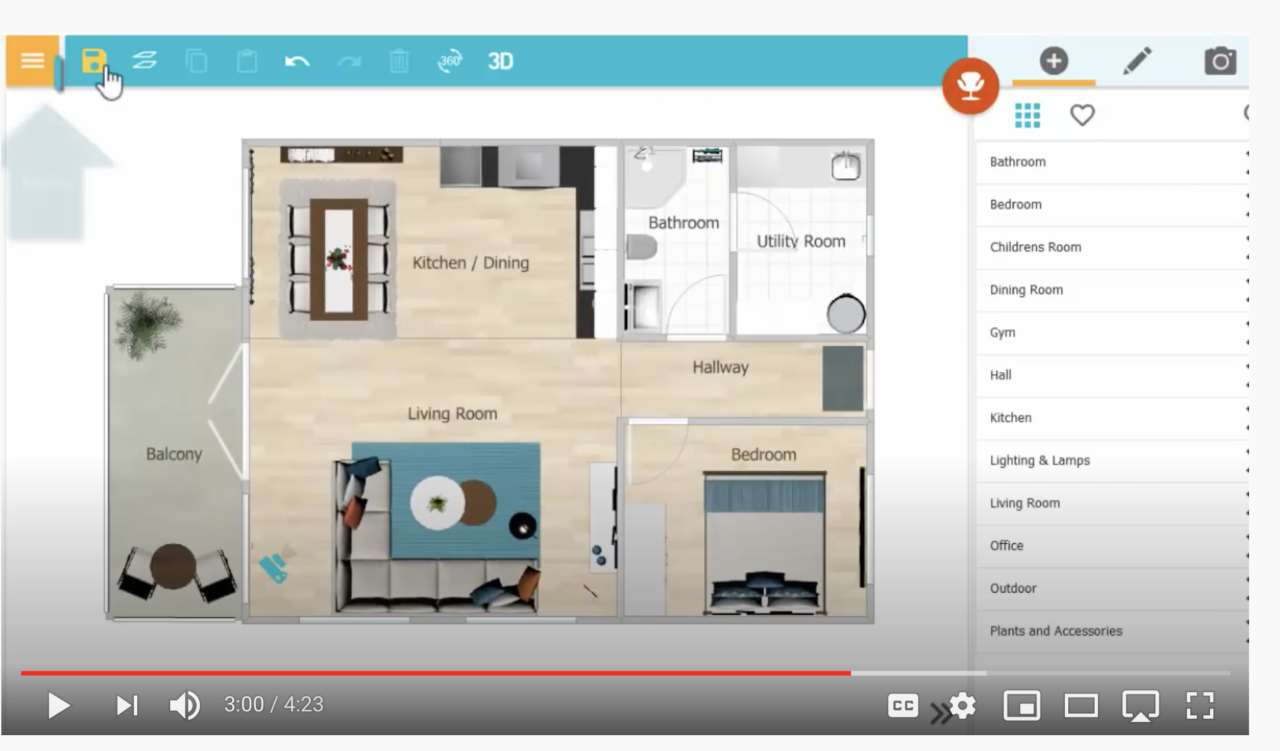Save the floor plan project
The height and width of the screenshot is (751, 1280).
point(95,60)
